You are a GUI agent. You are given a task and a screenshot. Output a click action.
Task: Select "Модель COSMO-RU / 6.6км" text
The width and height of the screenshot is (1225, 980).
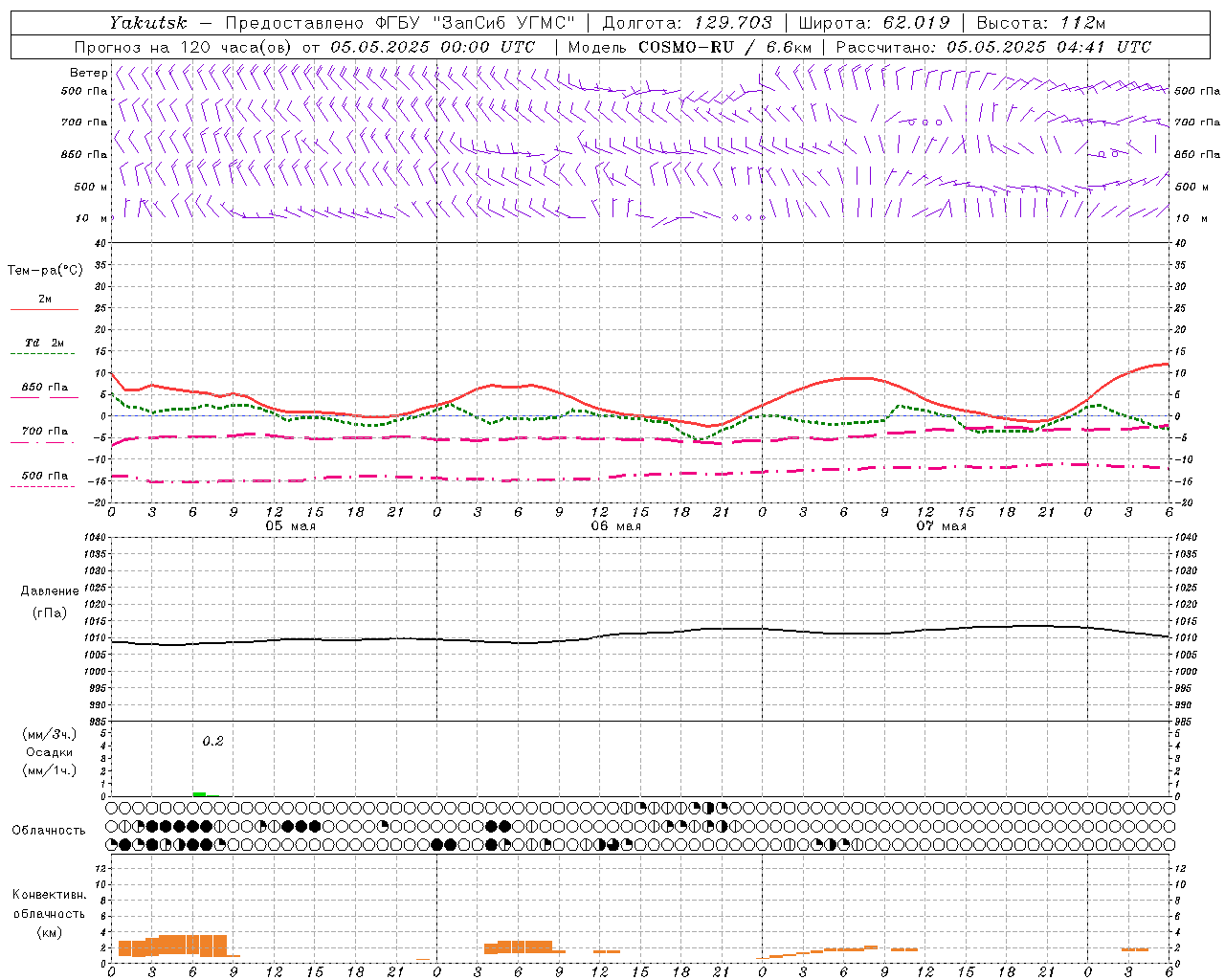690,47
